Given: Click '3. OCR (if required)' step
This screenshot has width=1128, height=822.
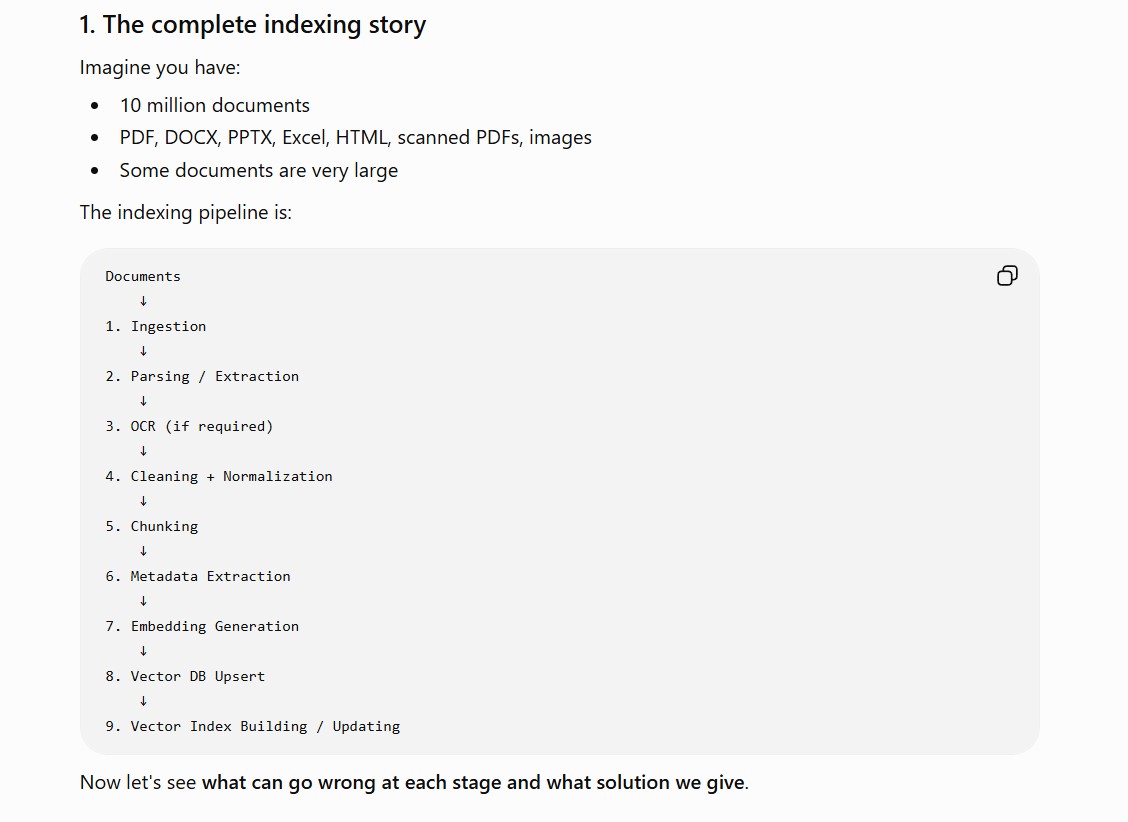Looking at the screenshot, I should click(189, 426).
